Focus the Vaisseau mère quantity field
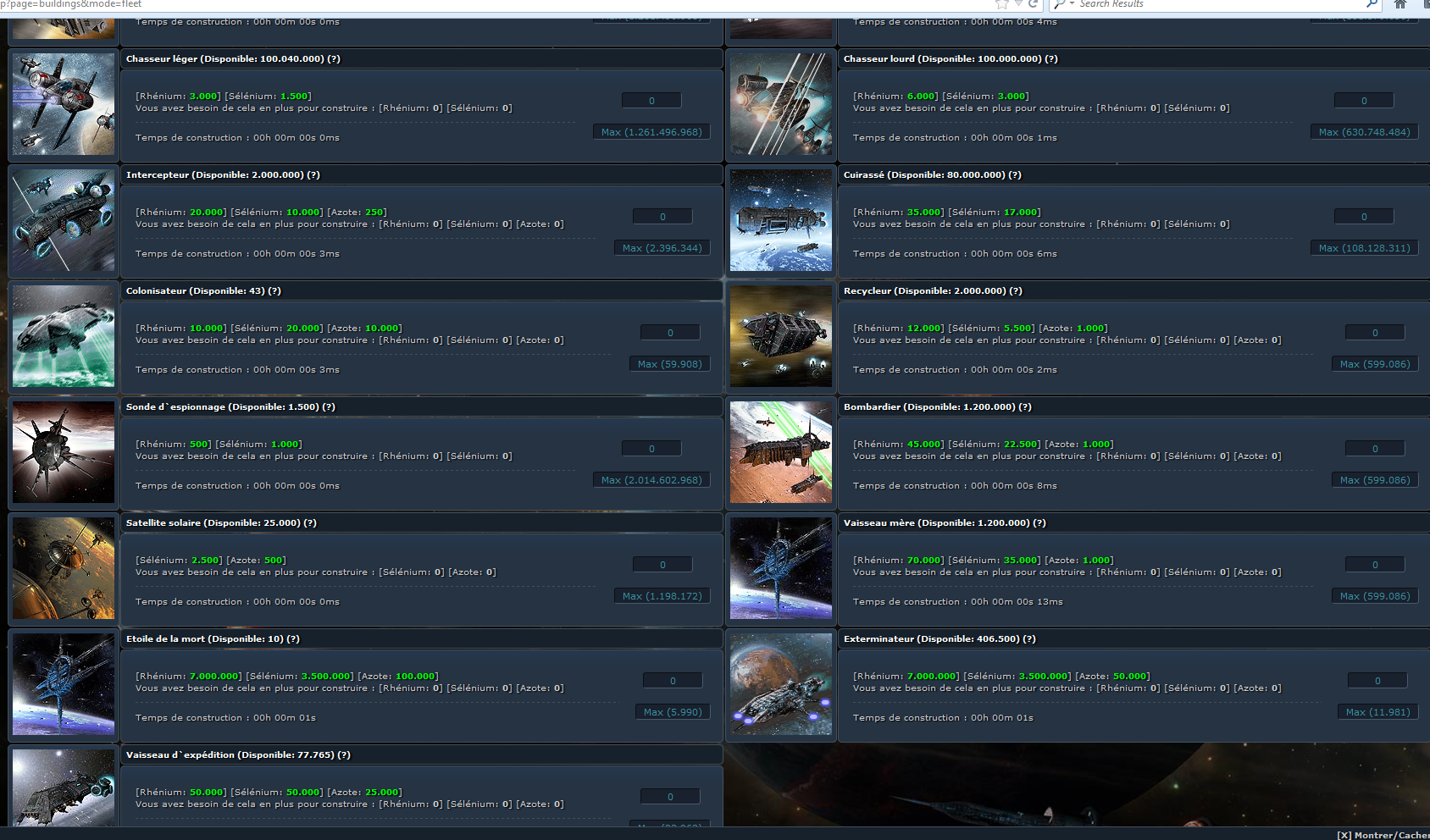Screen dimensions: 1430x840 (1375, 565)
